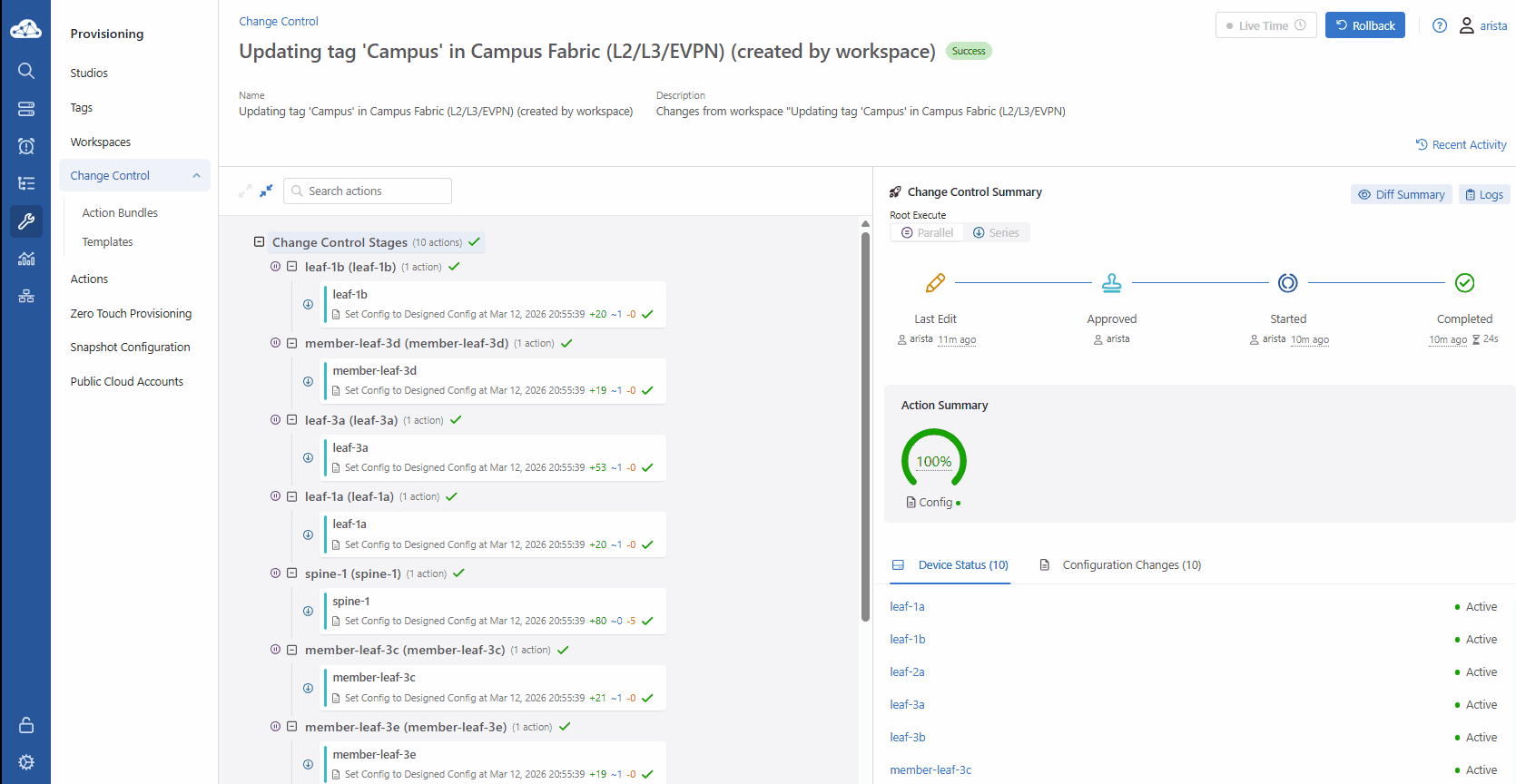Collapse the member-leaf-3d stage
Viewport: 1516px width, 784px height.
click(x=291, y=343)
